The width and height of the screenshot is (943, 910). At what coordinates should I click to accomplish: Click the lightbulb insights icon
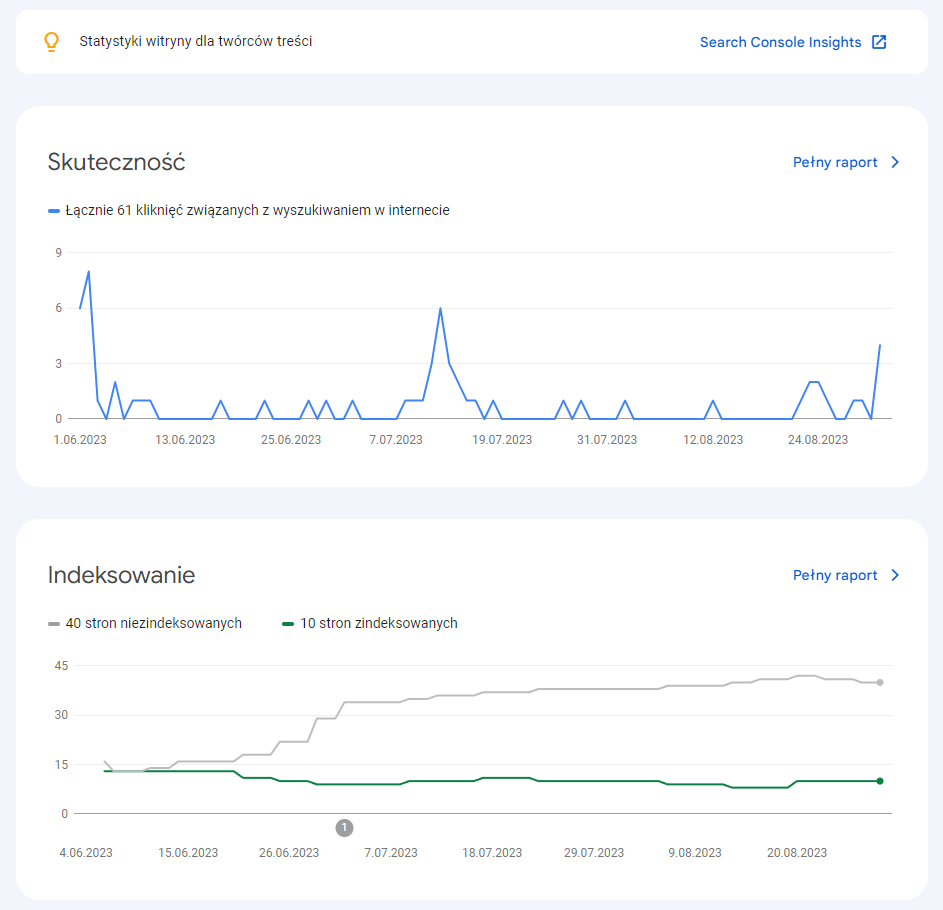(x=52, y=42)
